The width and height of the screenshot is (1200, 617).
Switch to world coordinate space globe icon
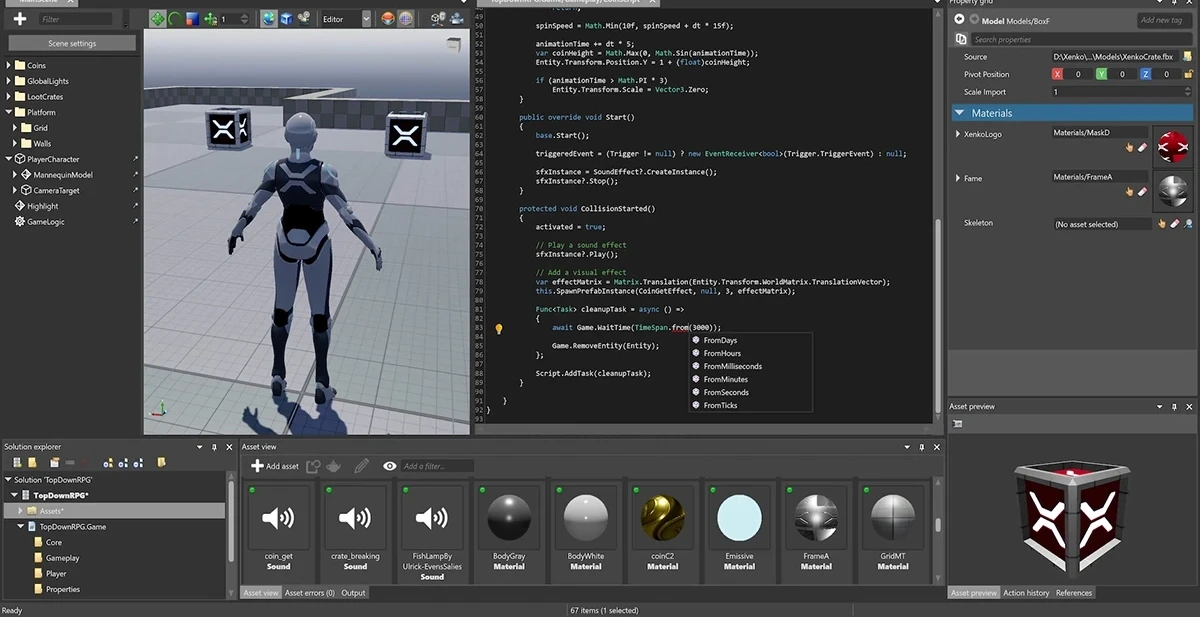click(x=268, y=19)
